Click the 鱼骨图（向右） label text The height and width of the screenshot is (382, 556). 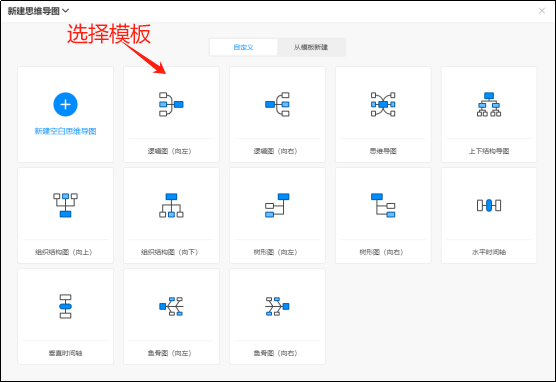[276, 353]
